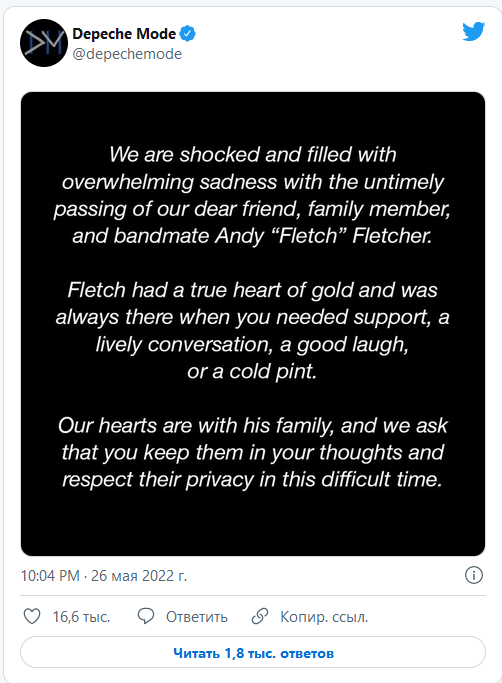The image size is (502, 683).
Task: Click the 'Our hearts are with his family' paragraph
Action: click(252, 453)
